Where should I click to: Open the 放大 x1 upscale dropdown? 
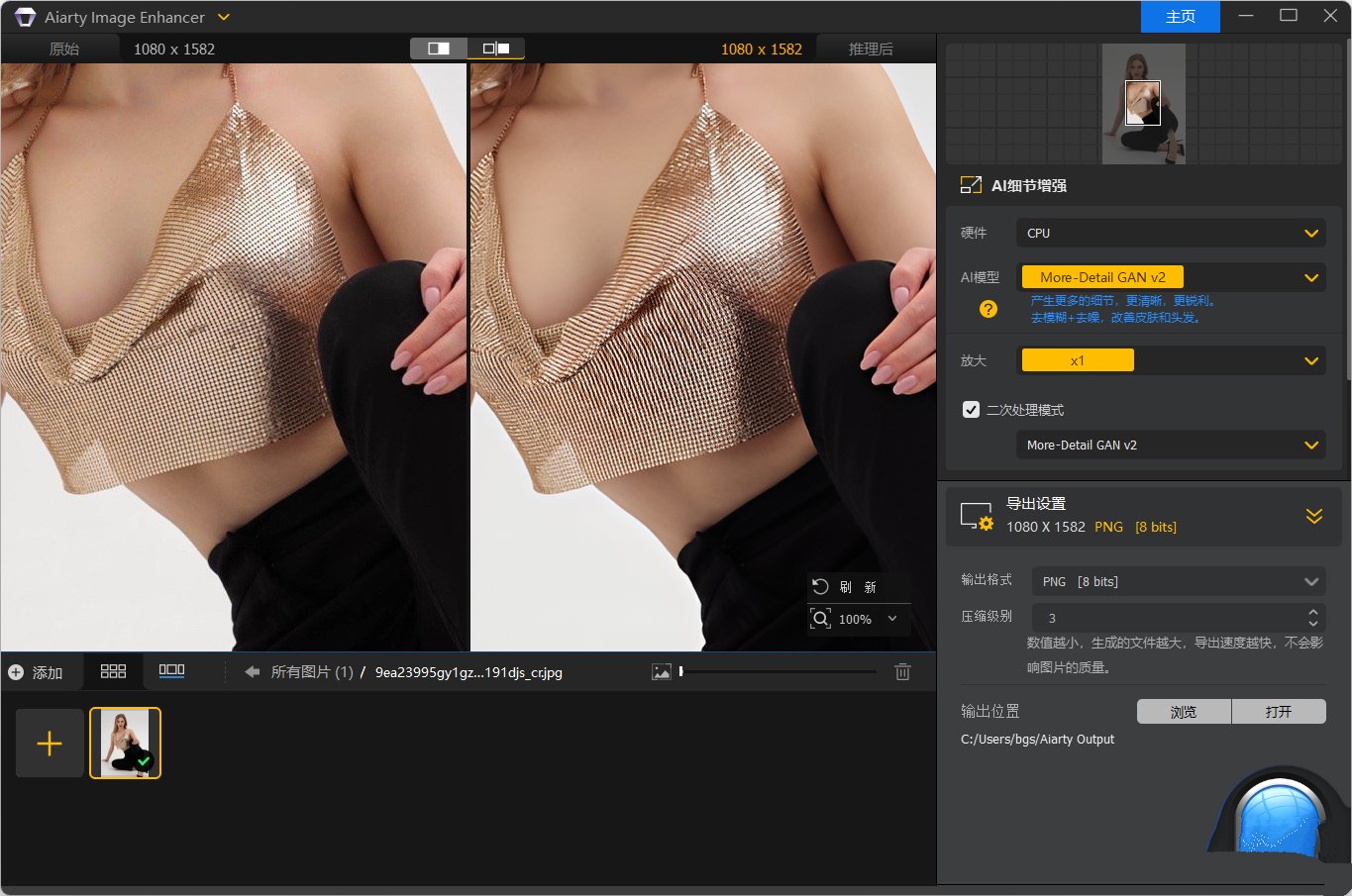click(1171, 360)
